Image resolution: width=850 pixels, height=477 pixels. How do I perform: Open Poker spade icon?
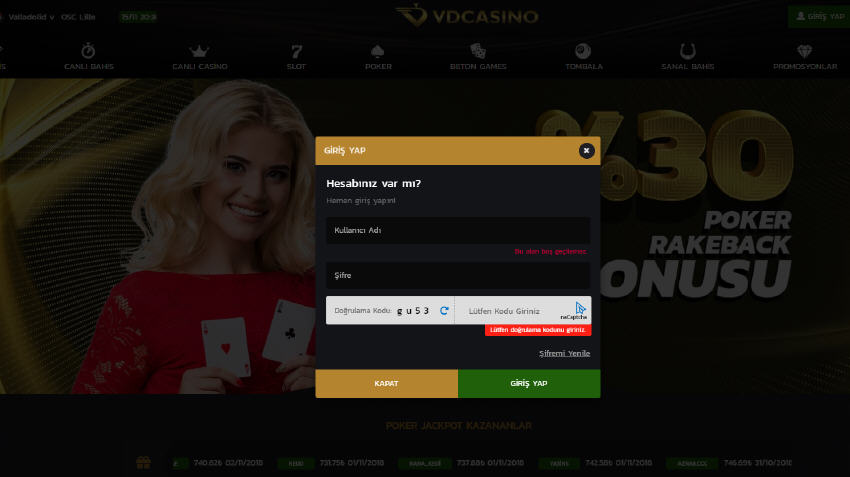coord(378,51)
